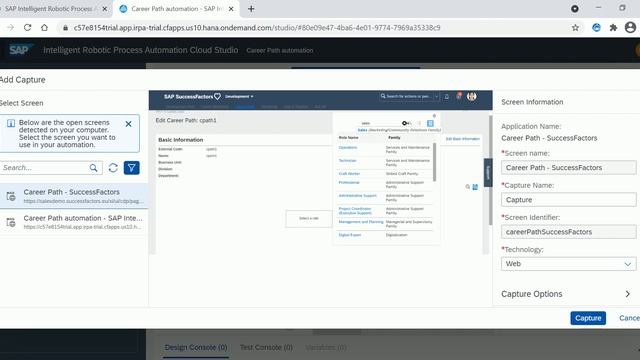Bookmark this page with the star icon

coord(575,27)
